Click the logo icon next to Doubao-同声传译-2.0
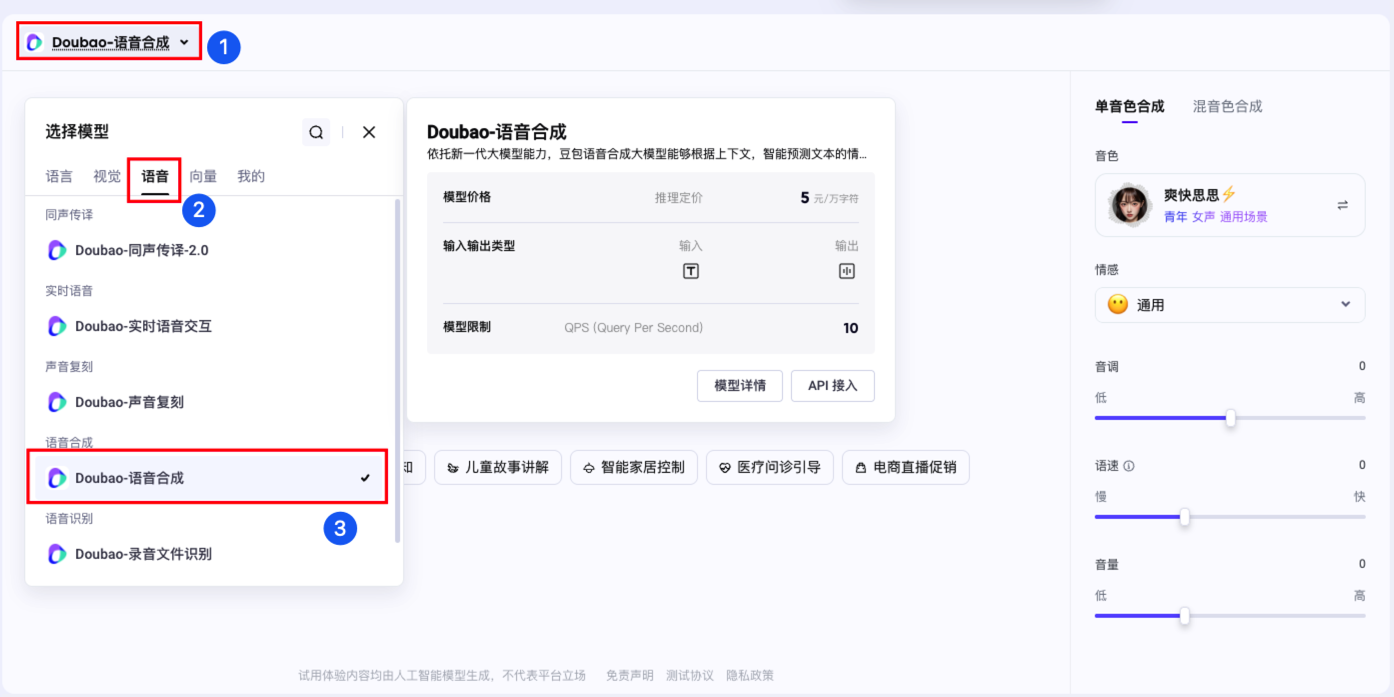Viewport: 1394px width, 697px height. pyautogui.click(x=57, y=250)
